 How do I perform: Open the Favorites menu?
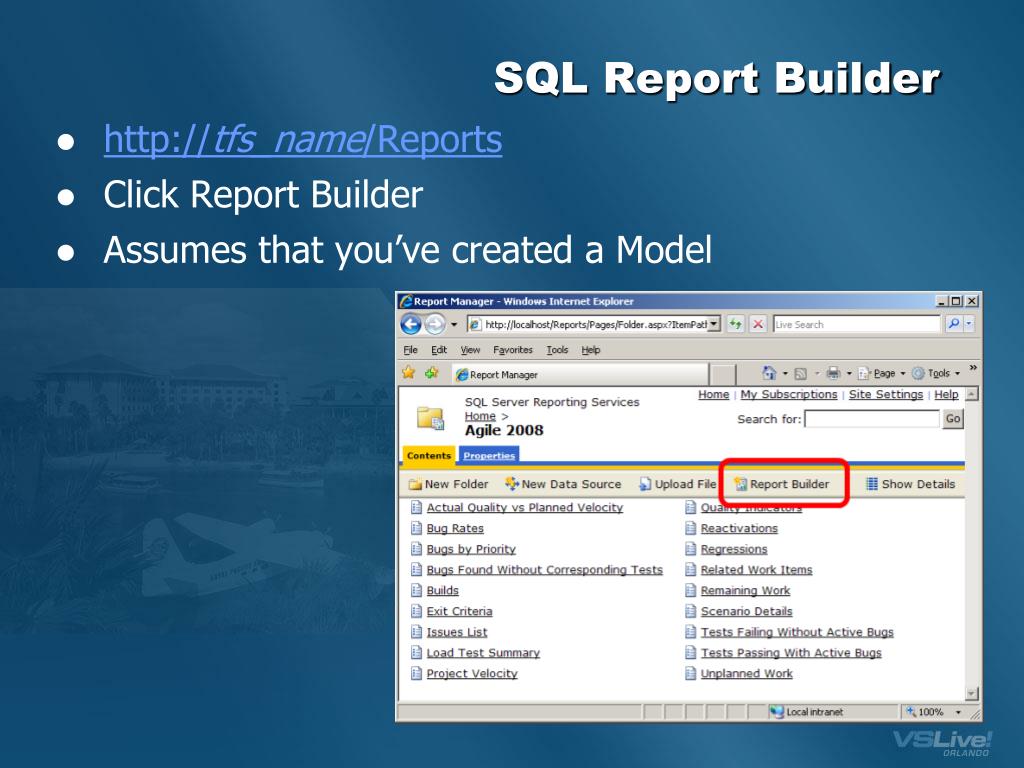click(x=513, y=350)
